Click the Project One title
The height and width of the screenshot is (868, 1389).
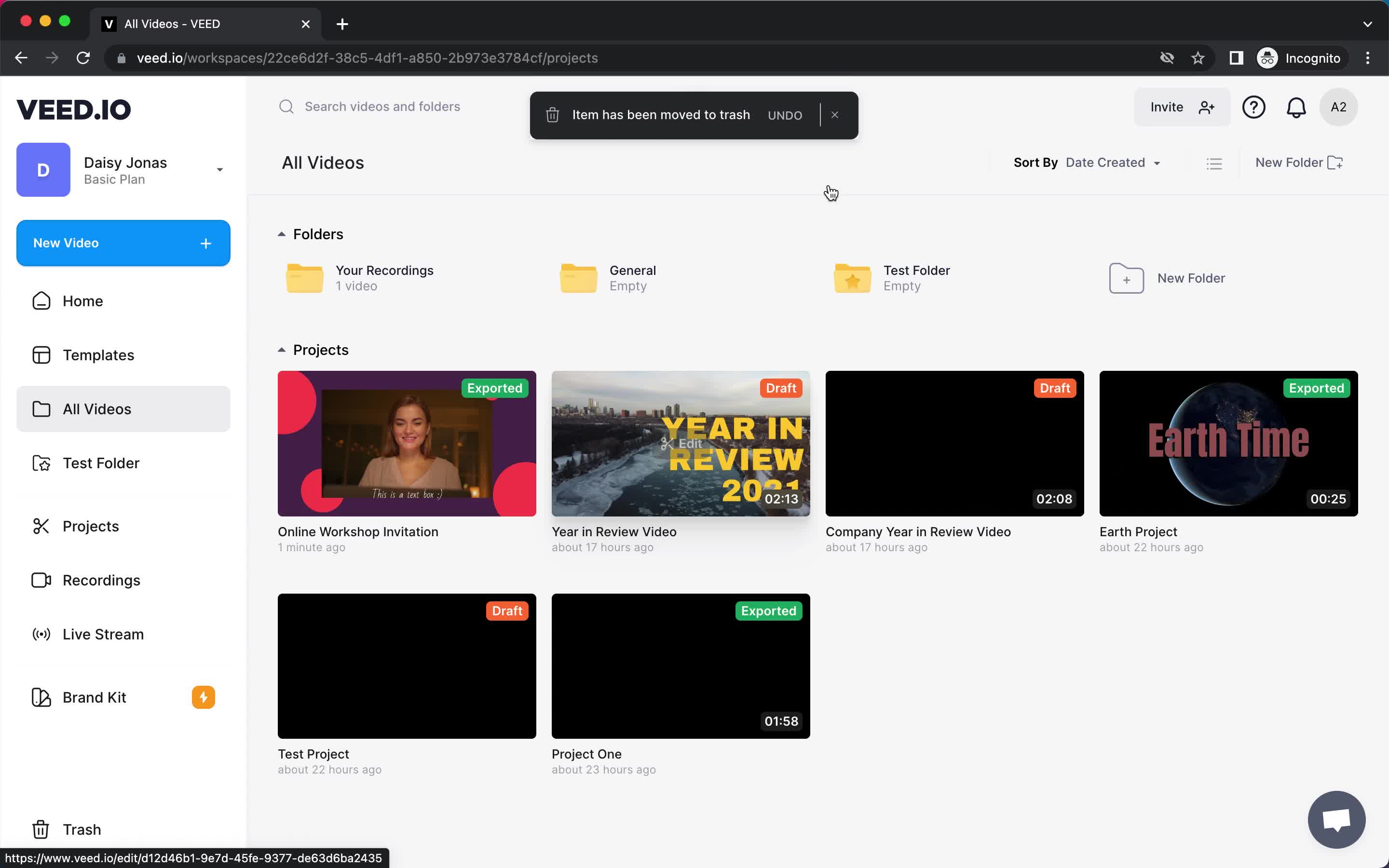586,754
